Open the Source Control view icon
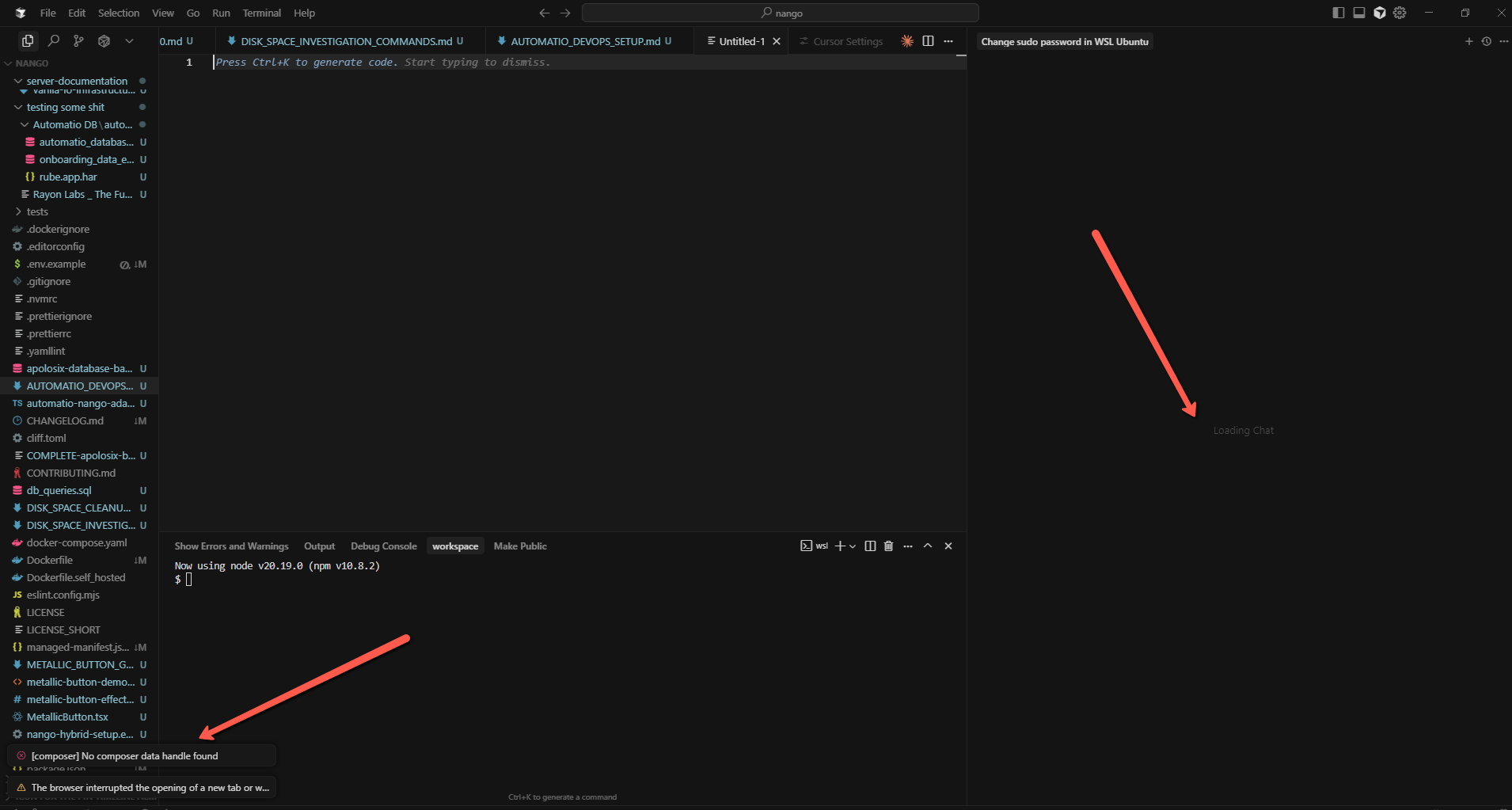 point(78,41)
